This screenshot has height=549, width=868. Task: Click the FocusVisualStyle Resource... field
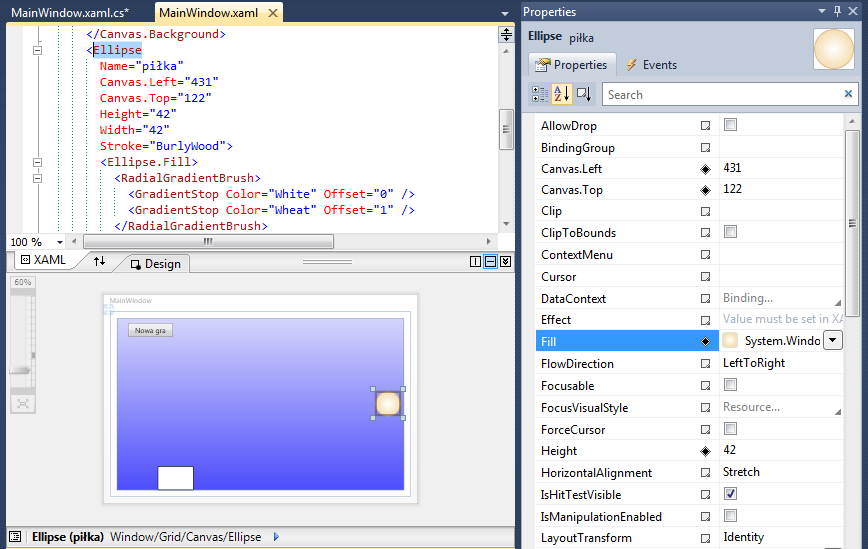(782, 407)
